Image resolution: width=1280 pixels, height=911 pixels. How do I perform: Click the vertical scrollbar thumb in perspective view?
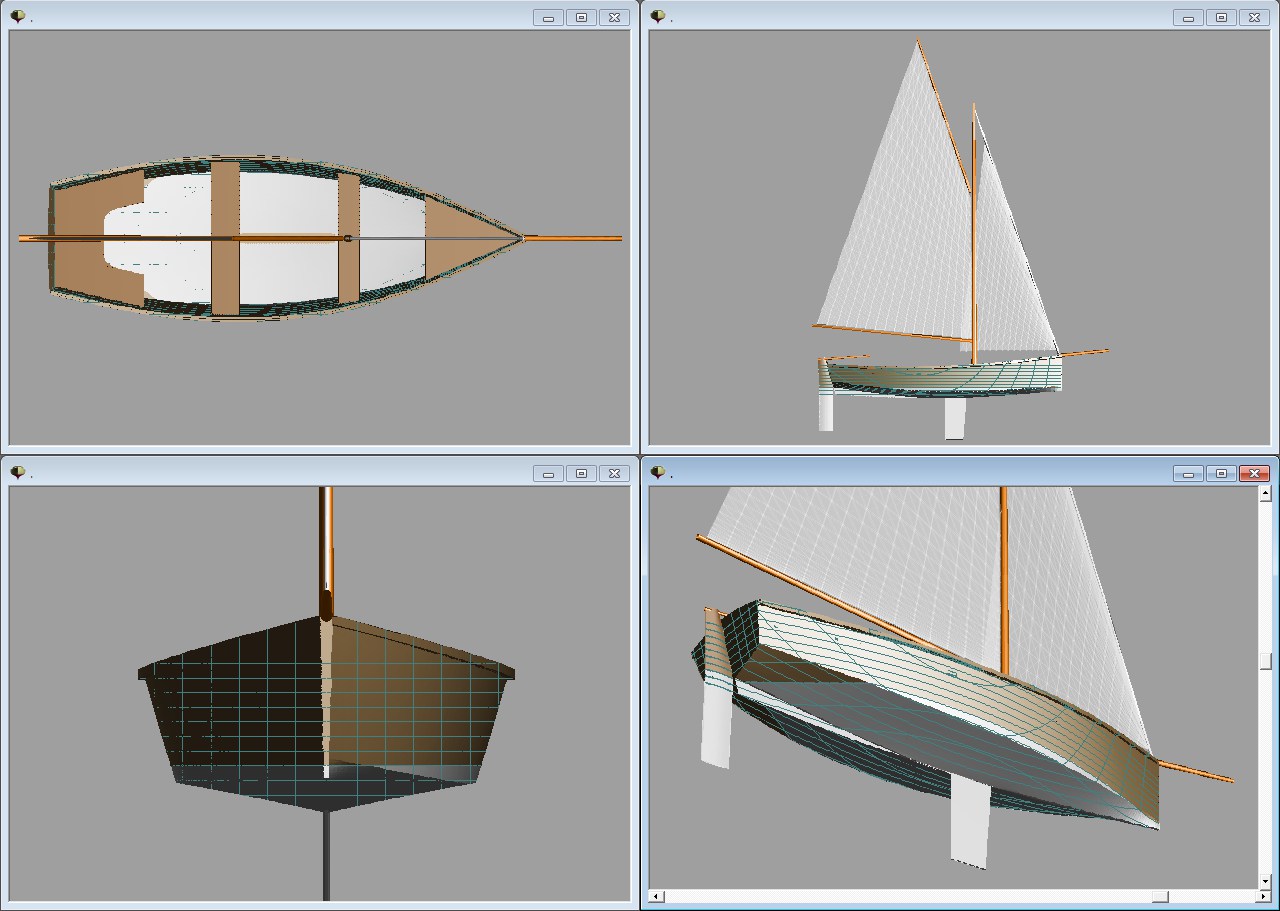(1265, 661)
